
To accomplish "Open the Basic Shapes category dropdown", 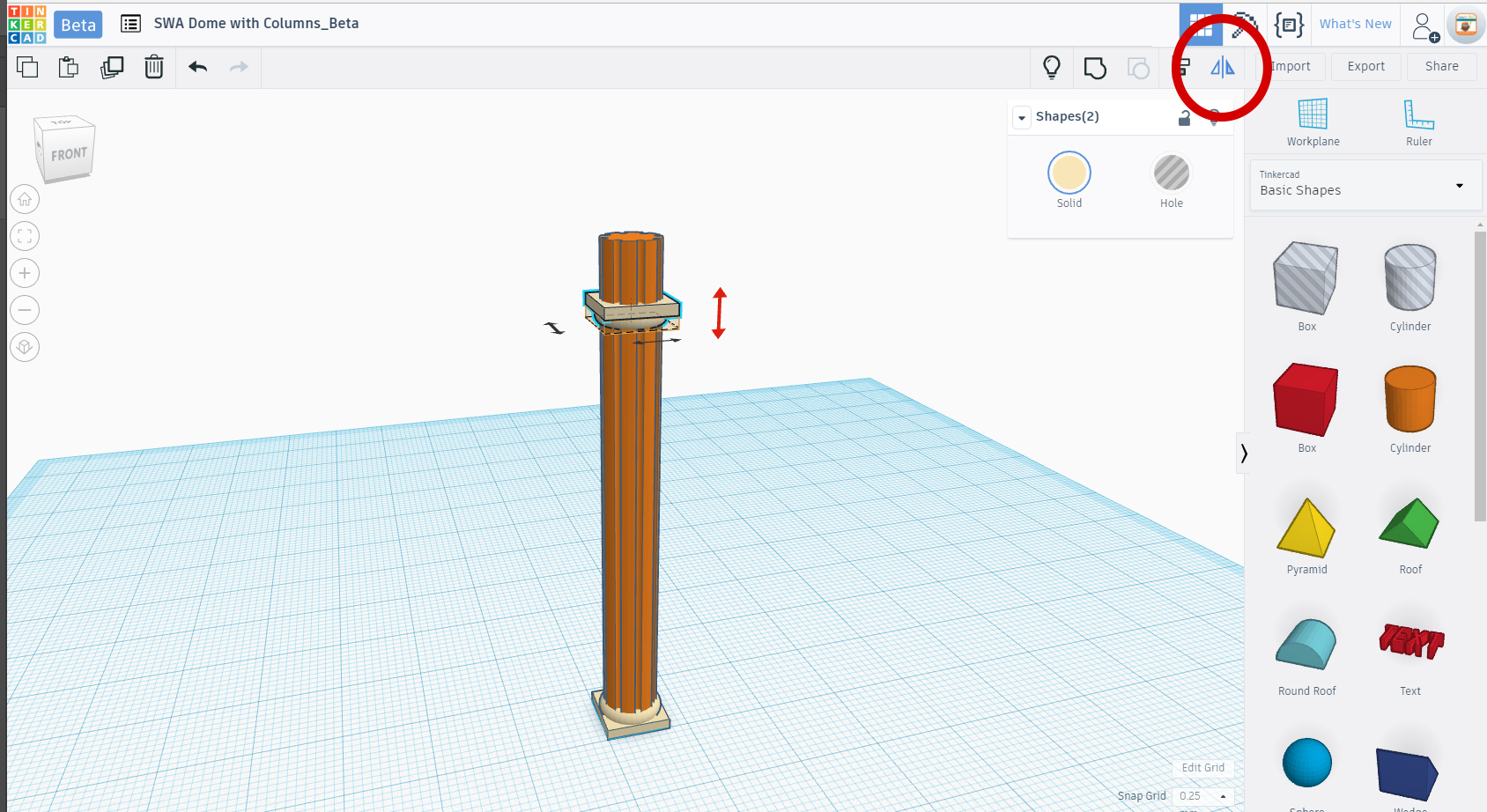I will (1365, 185).
